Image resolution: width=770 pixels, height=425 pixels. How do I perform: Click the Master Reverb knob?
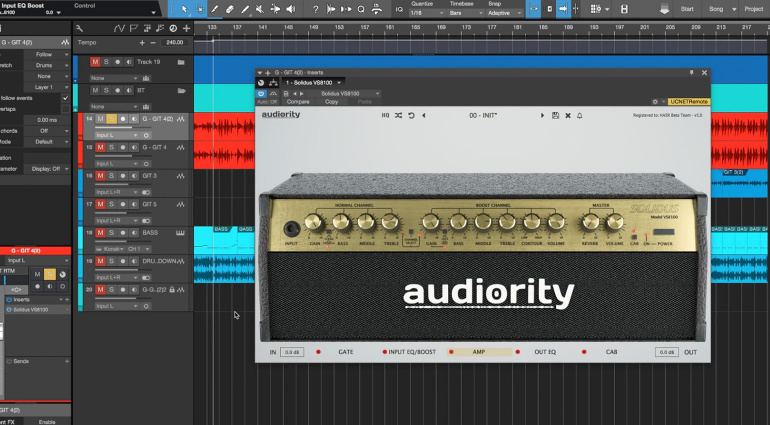tap(590, 223)
